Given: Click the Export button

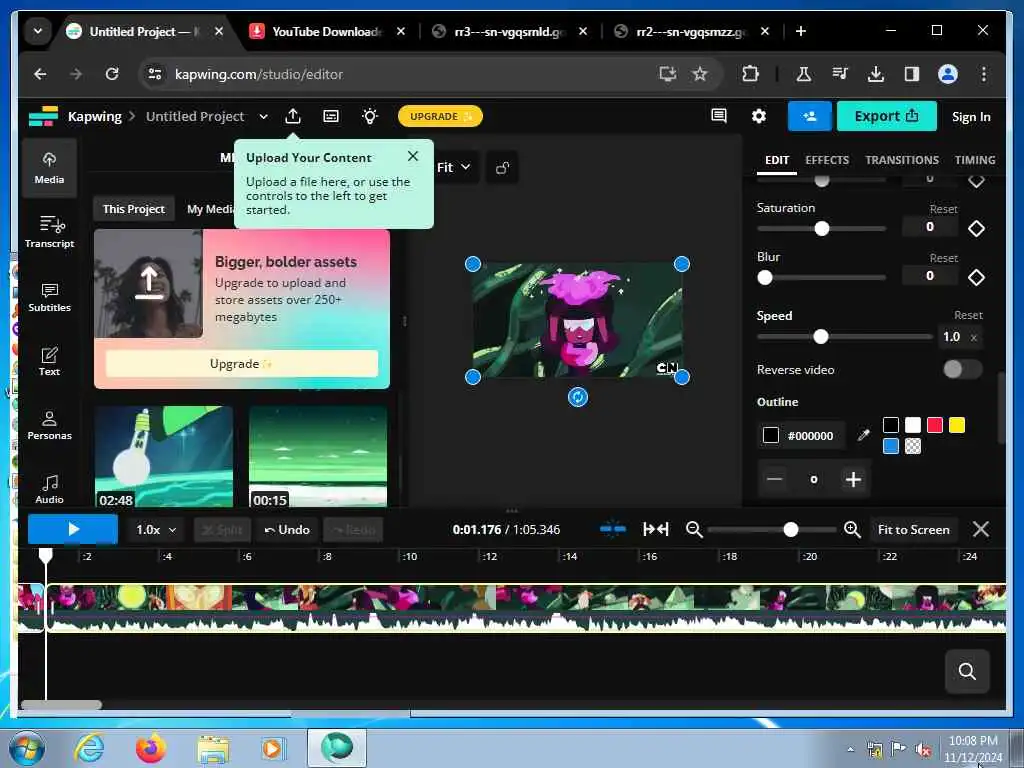Looking at the screenshot, I should (886, 116).
